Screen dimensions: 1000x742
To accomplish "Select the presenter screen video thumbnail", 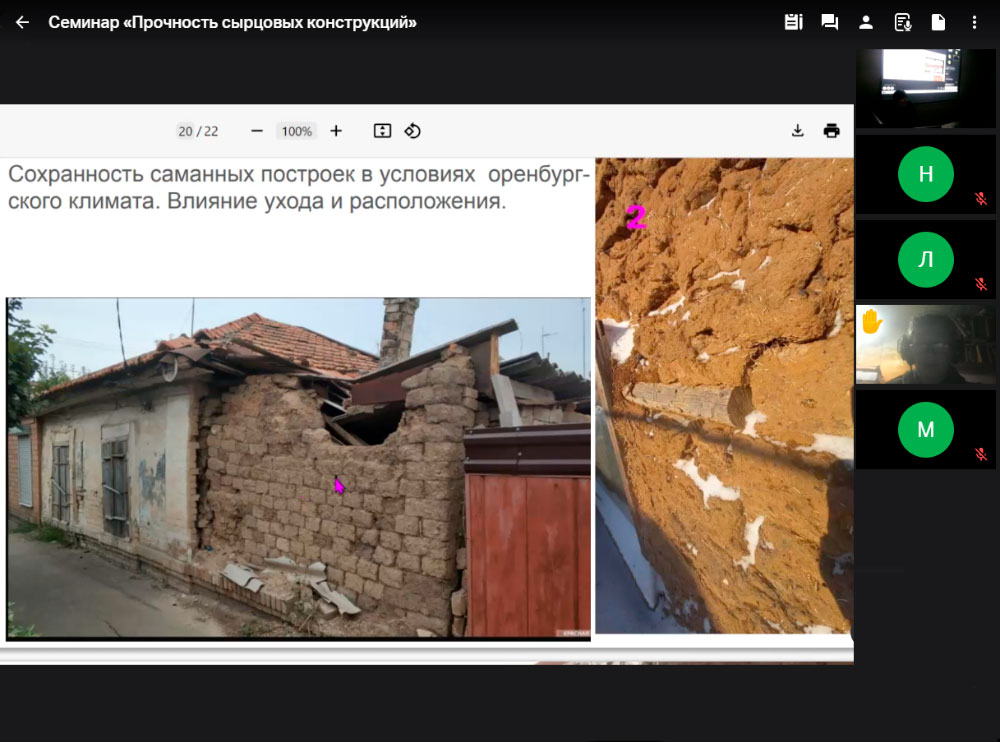I will [925, 88].
